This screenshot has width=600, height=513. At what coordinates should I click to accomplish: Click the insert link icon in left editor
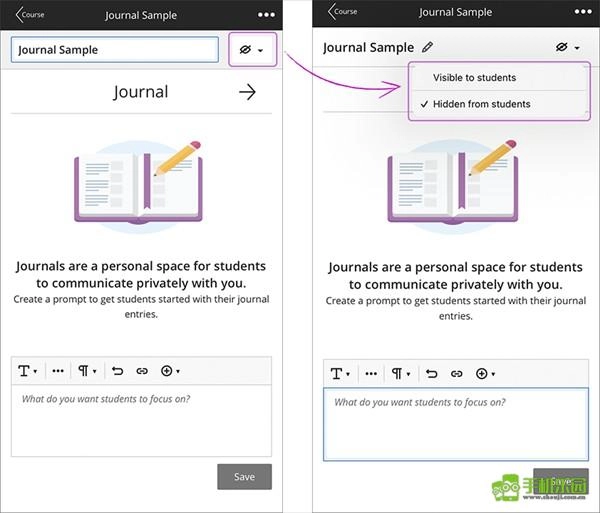click(142, 371)
